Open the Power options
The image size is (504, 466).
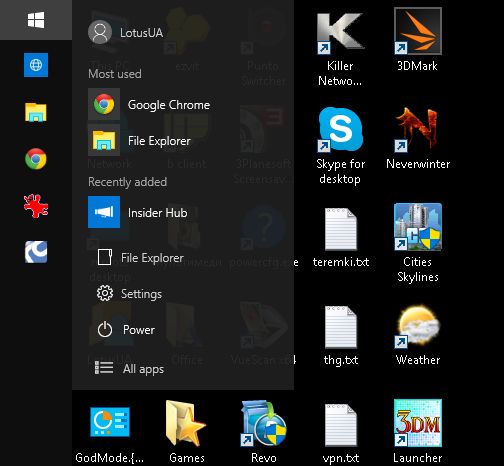pyautogui.click(x=126, y=330)
